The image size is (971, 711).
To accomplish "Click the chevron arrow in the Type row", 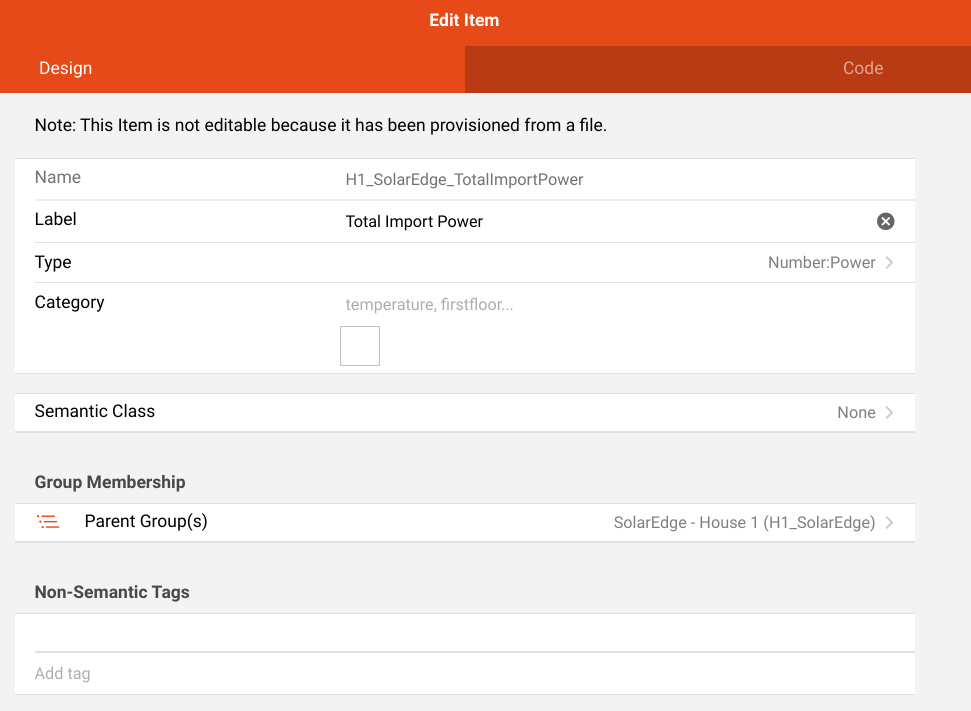I will [890, 263].
